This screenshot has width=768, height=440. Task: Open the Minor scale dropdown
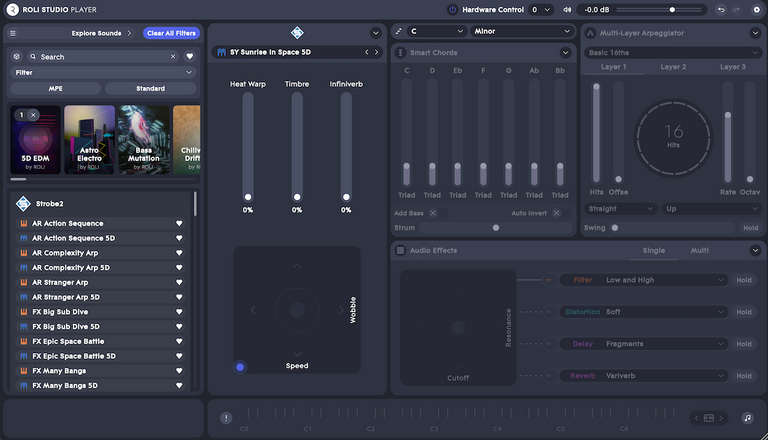click(522, 31)
